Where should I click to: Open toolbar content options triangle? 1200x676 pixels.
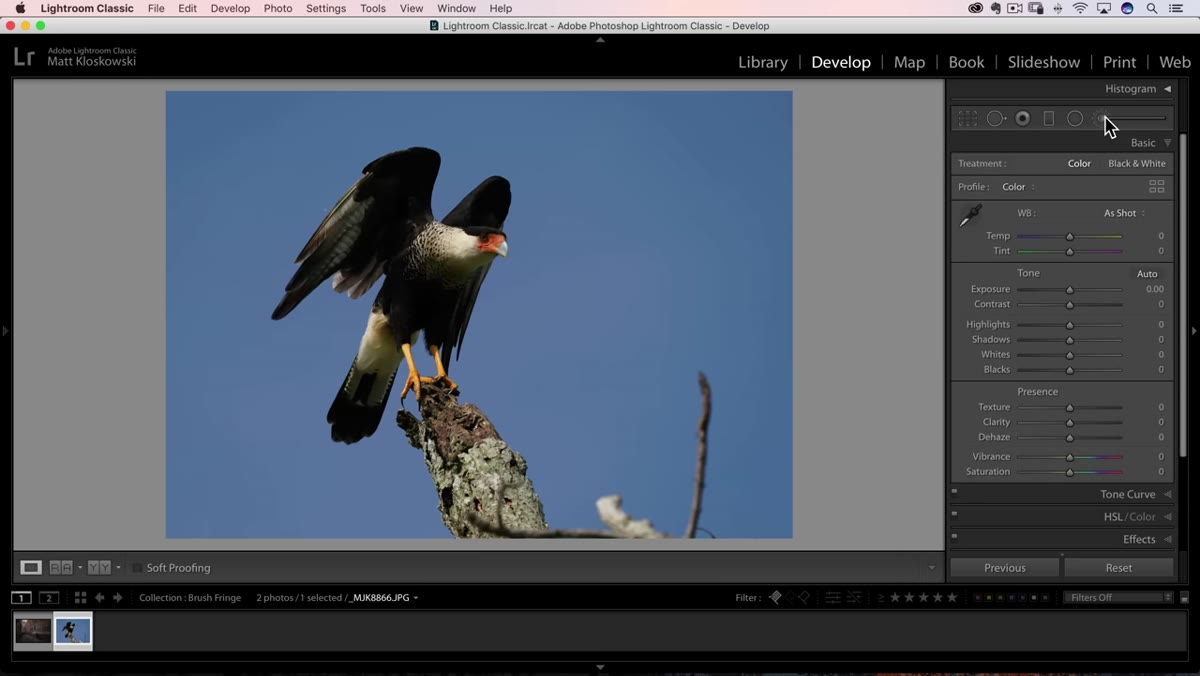(931, 568)
